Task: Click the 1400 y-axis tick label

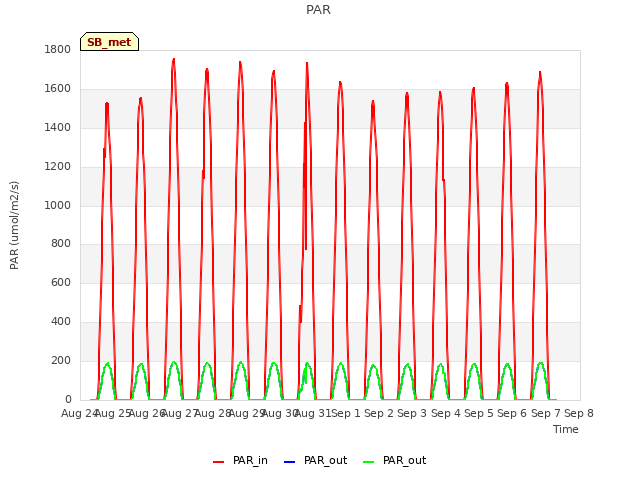Action: tap(58, 128)
